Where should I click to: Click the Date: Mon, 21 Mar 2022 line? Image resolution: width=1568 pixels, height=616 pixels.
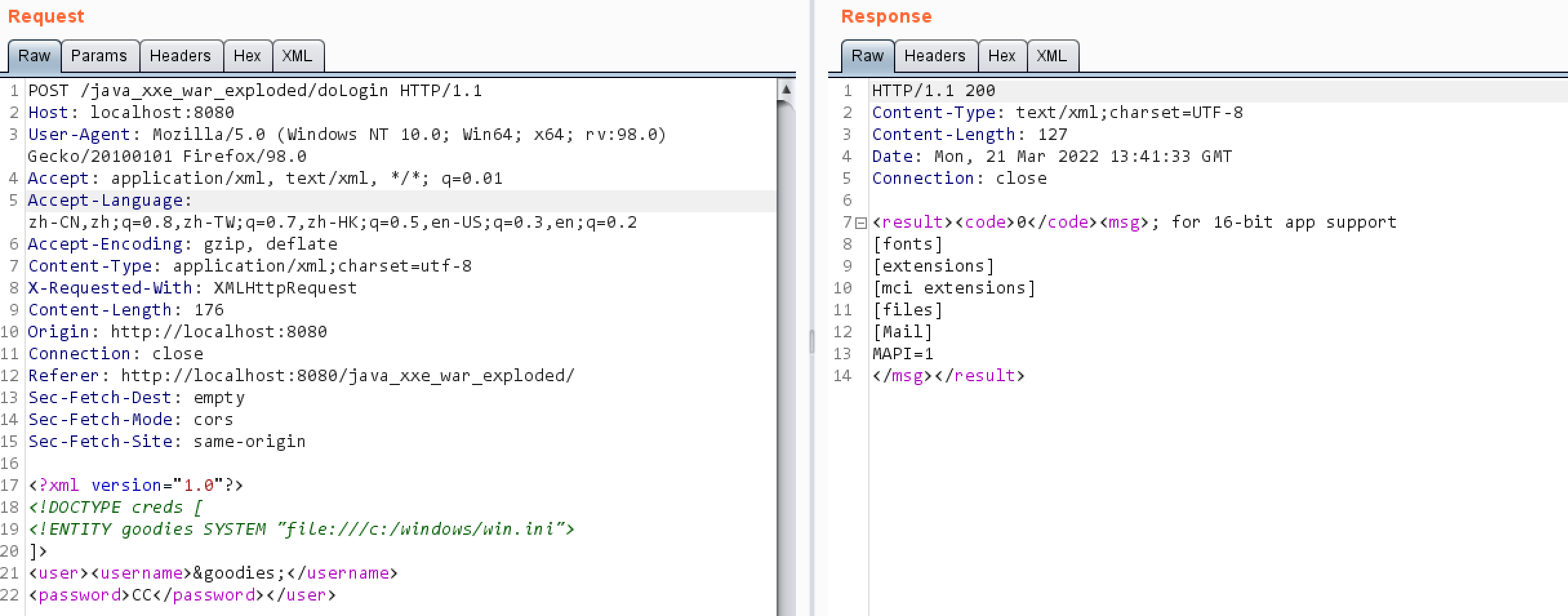pos(1052,156)
